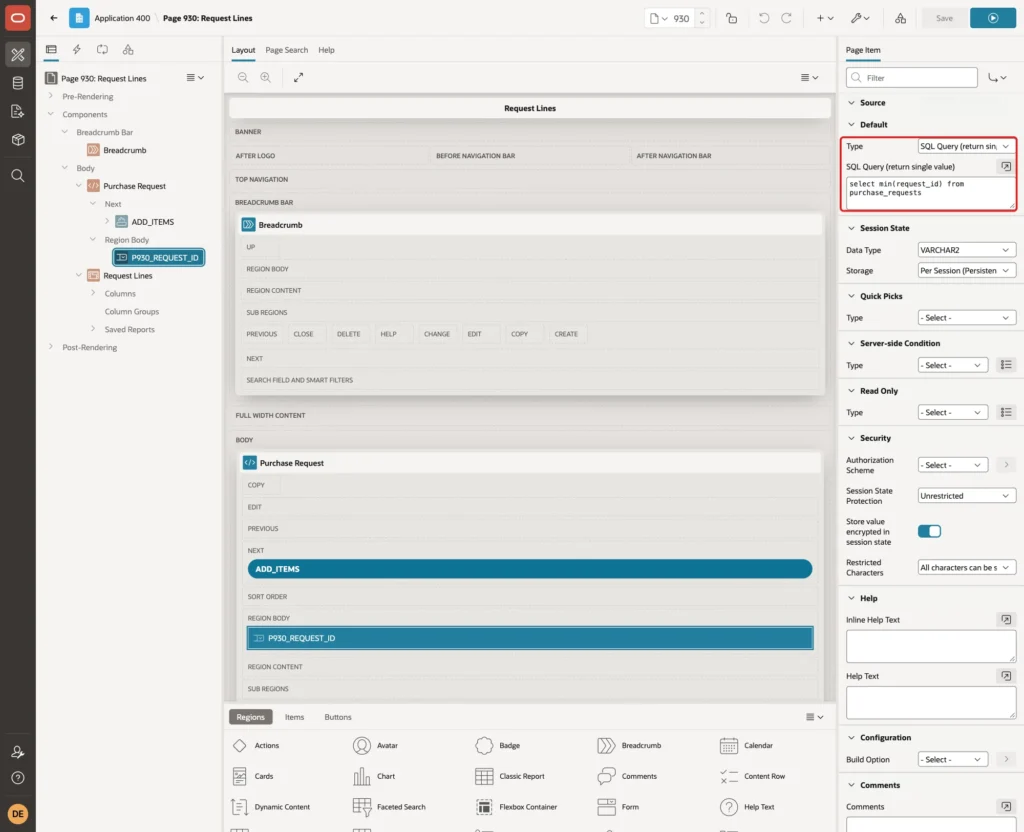Switch gallery to Items tab
The width and height of the screenshot is (1024, 832).
click(x=295, y=717)
